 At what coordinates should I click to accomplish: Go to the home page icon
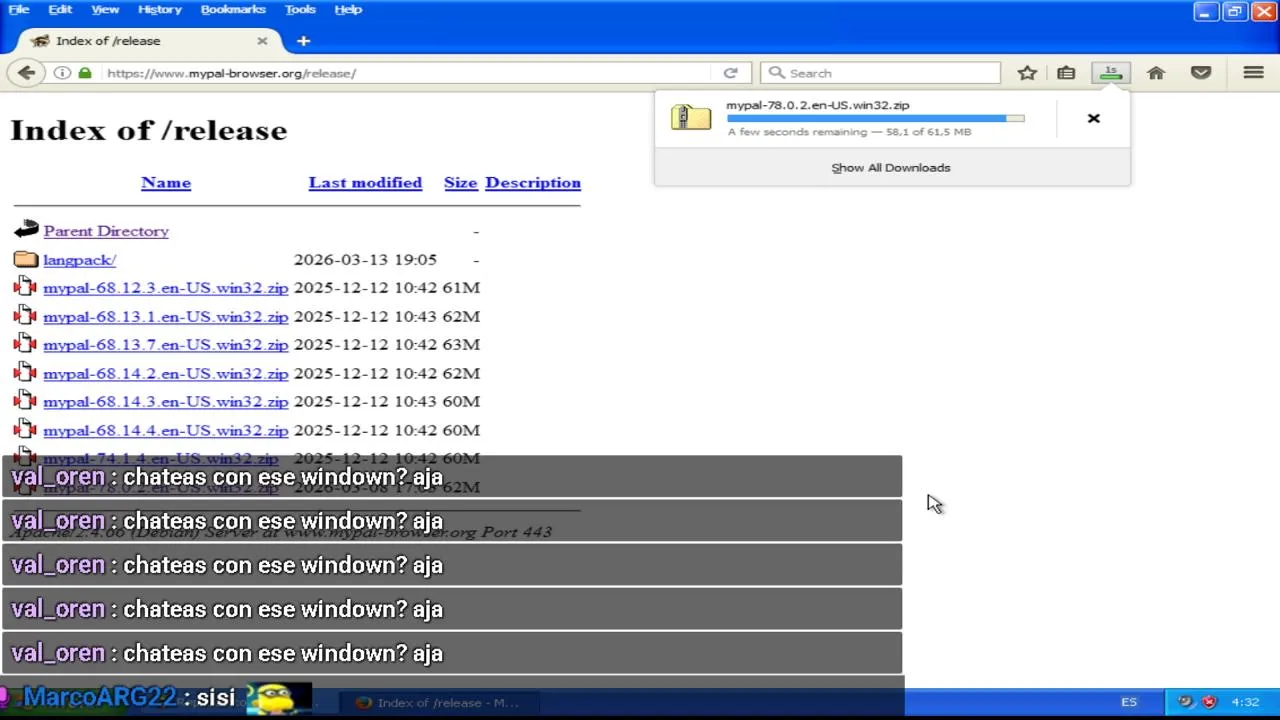tap(1156, 73)
